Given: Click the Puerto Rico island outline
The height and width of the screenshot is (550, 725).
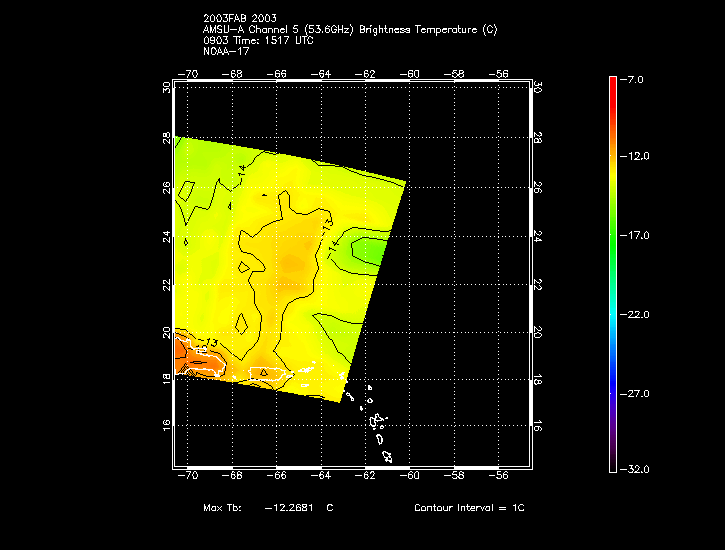Looking at the screenshot, I should point(278,373).
